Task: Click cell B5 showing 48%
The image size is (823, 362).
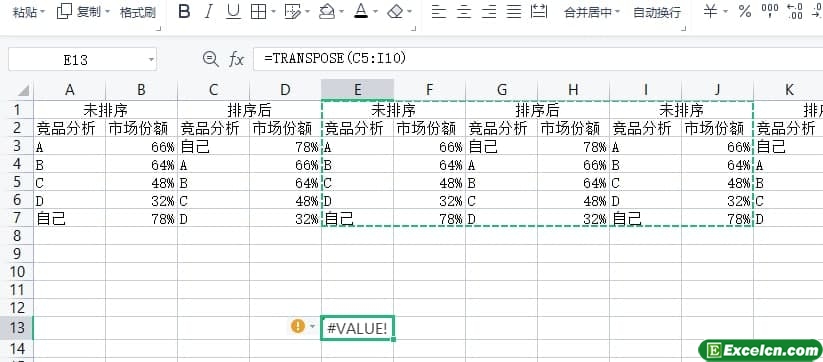Action: (141, 182)
